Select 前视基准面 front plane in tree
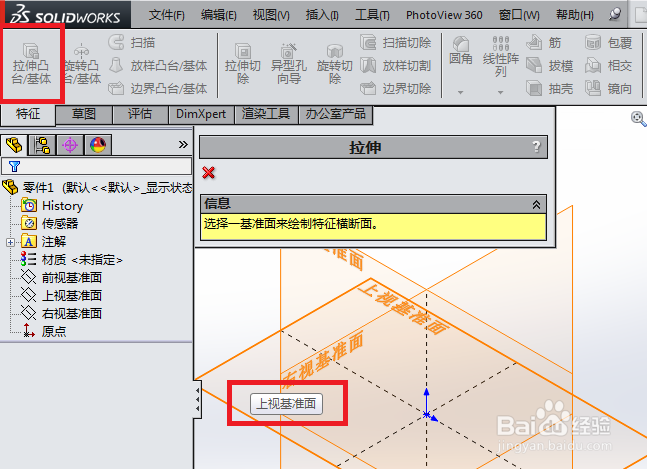647x469 pixels. click(61, 278)
